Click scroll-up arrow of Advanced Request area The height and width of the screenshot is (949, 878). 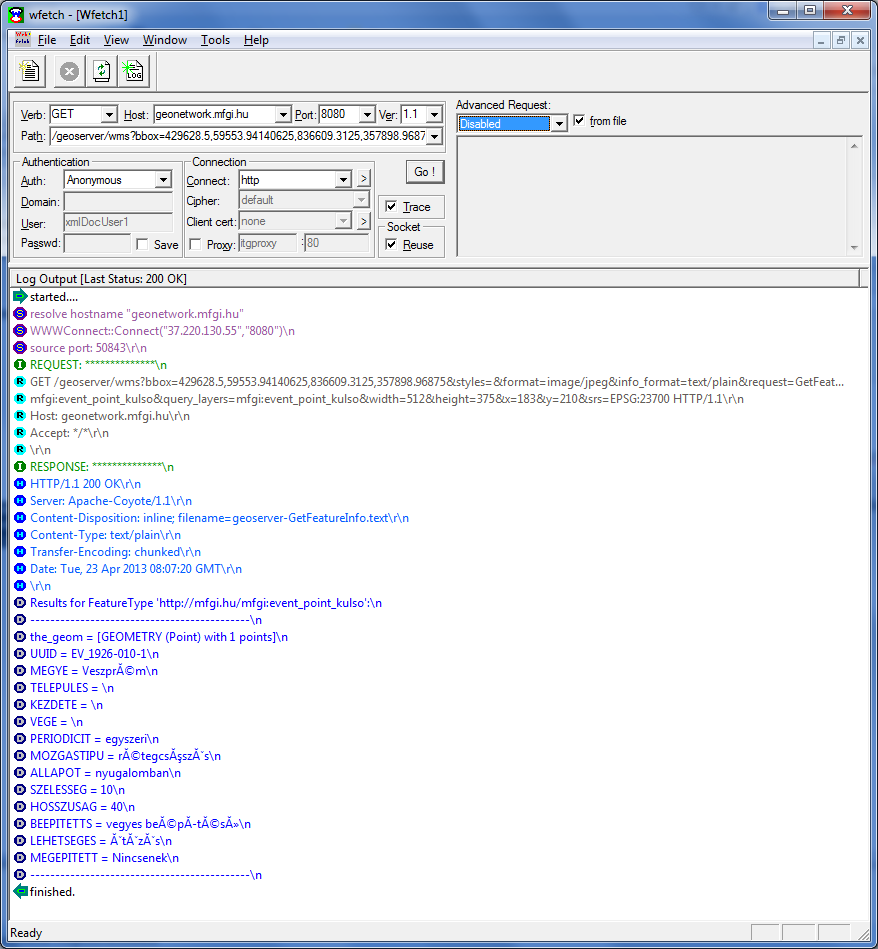coord(854,146)
